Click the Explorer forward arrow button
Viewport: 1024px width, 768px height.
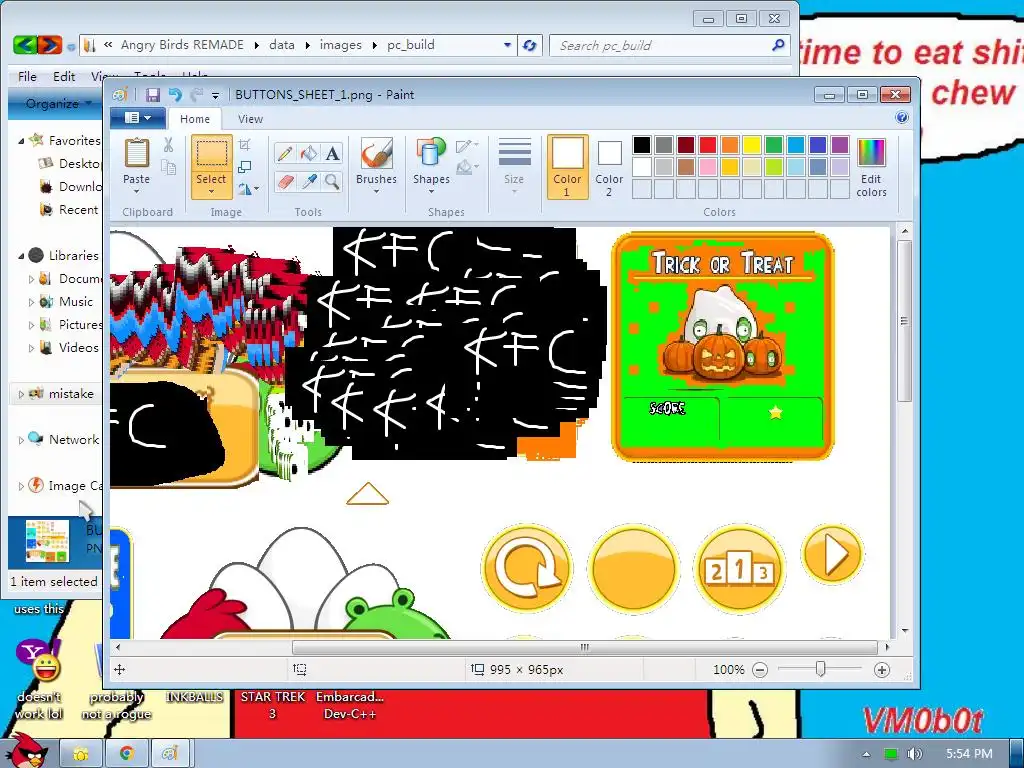click(50, 45)
